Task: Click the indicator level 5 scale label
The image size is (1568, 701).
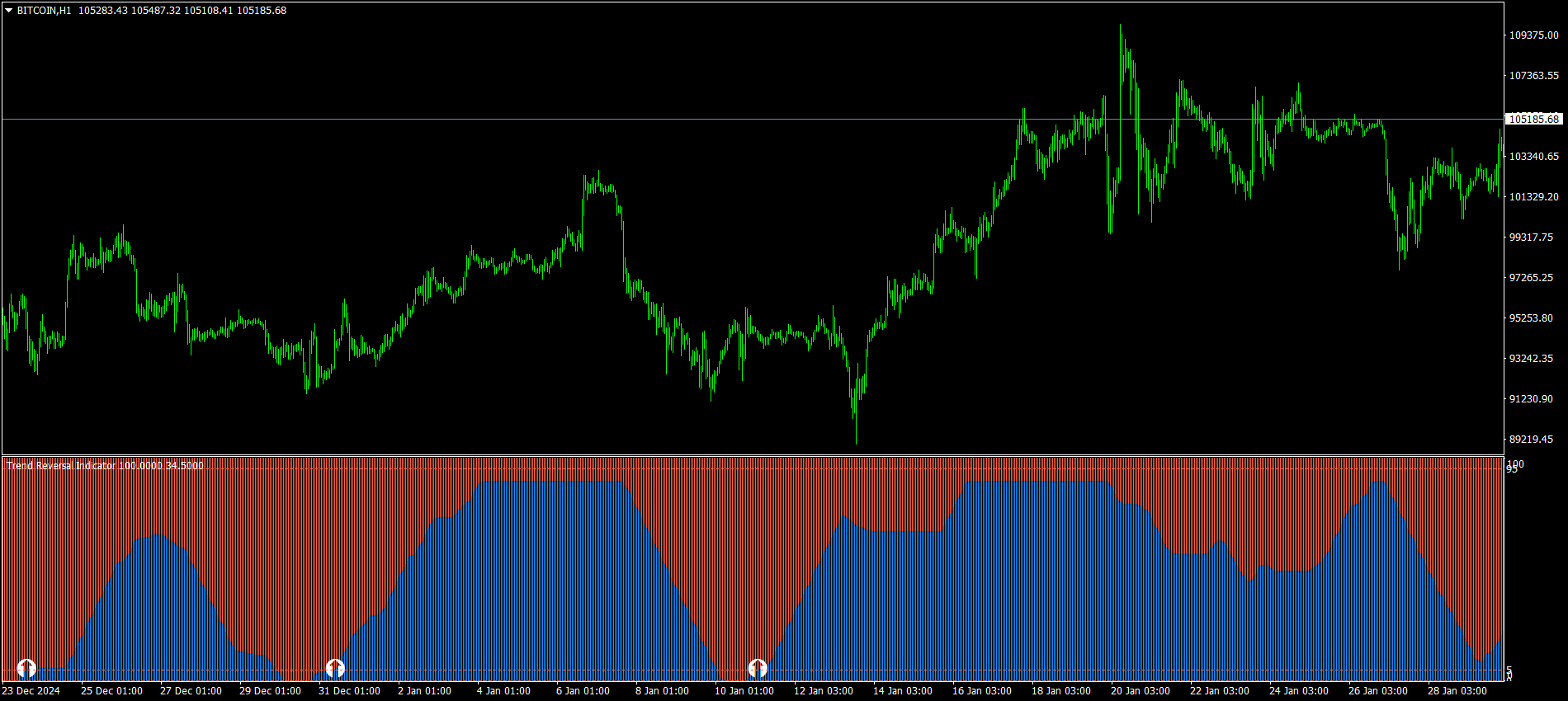Action: point(1509,670)
